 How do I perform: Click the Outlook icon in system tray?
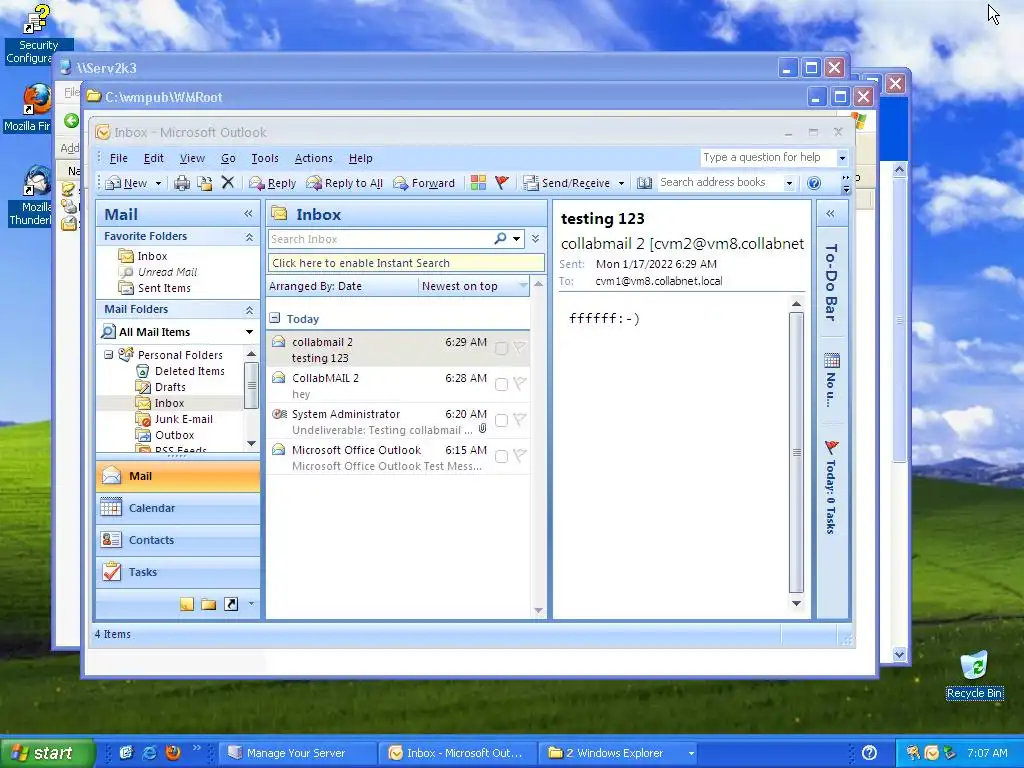pyautogui.click(x=931, y=753)
